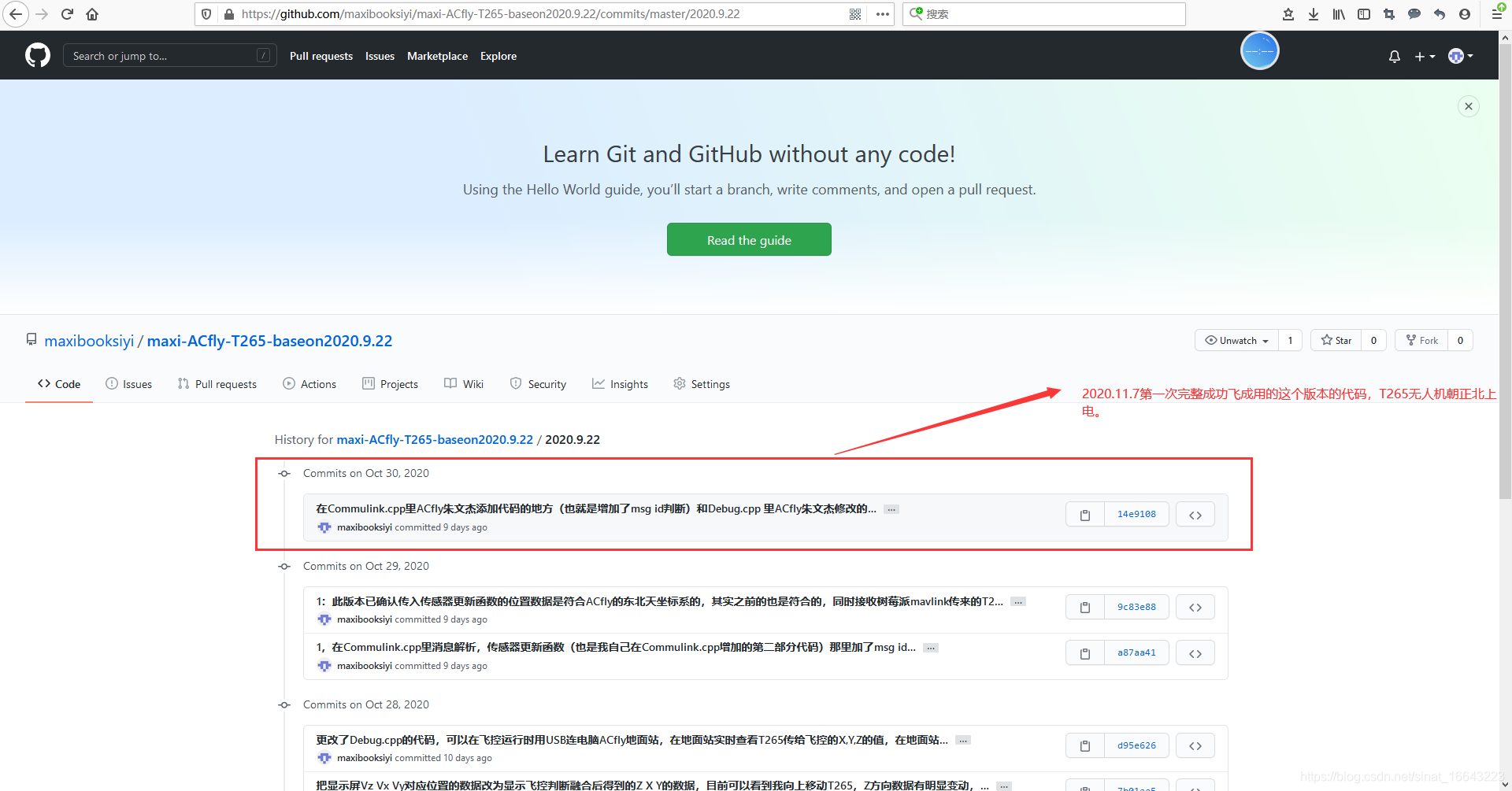Open the user avatar menu dropdown

pyautogui.click(x=1461, y=56)
